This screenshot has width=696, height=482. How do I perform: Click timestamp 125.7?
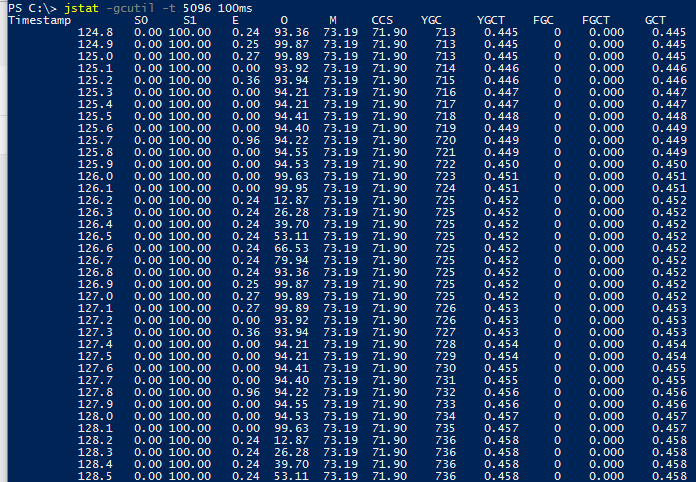[95, 140]
